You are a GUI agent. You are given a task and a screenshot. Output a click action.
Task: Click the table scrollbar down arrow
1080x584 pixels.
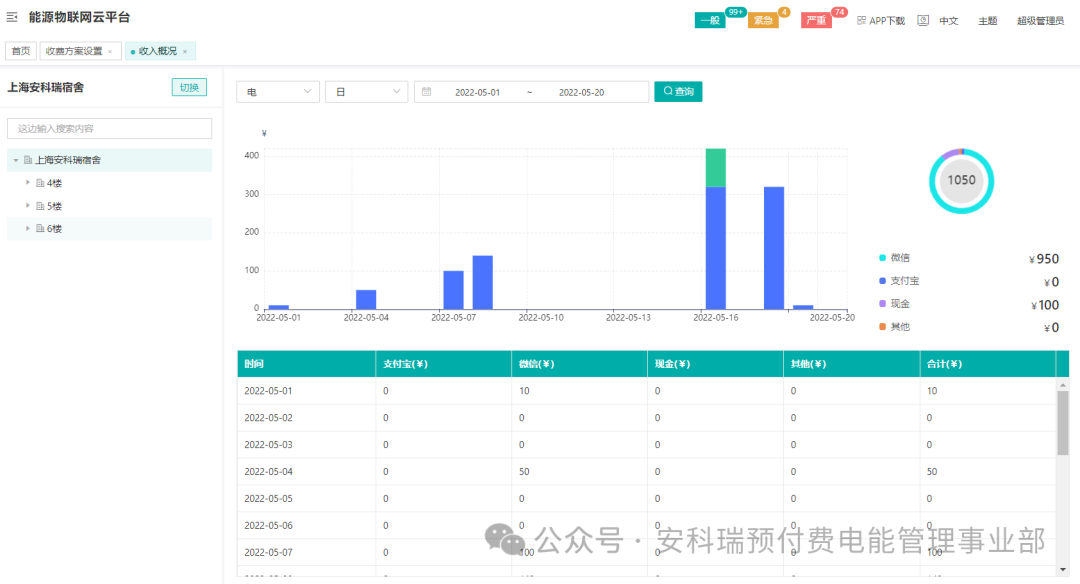1063,570
